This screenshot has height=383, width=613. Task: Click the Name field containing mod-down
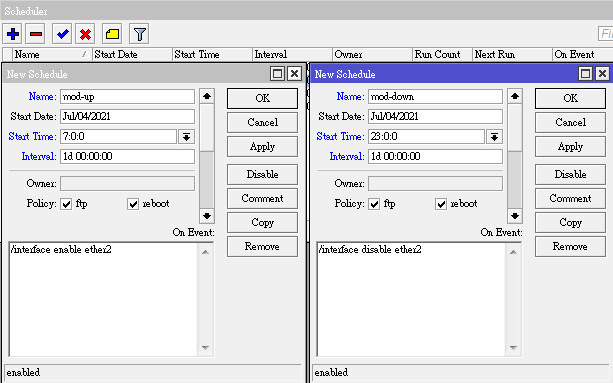[x=435, y=97]
